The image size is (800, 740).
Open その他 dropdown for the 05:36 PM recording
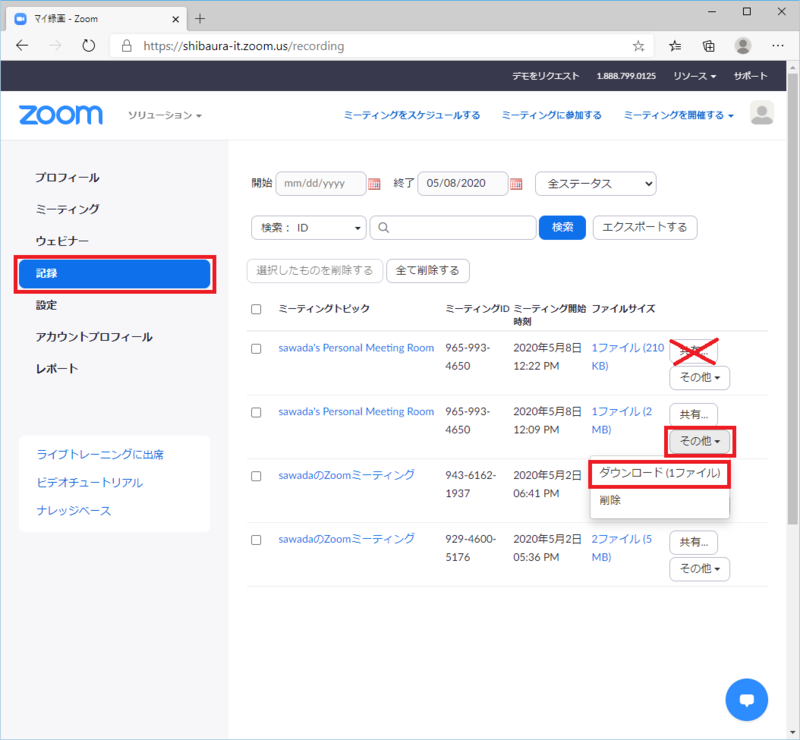coord(699,569)
